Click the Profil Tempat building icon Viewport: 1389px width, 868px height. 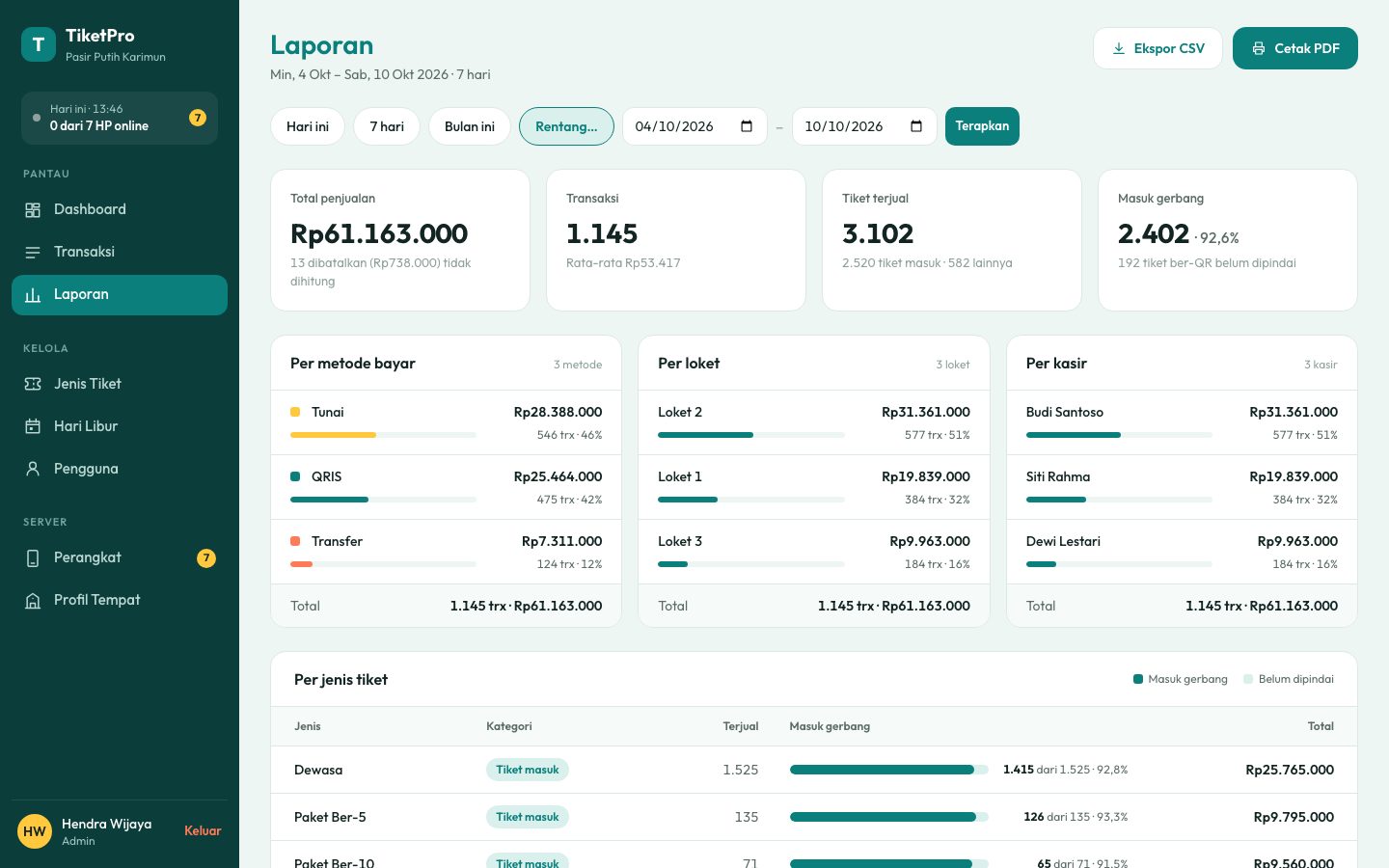click(33, 600)
